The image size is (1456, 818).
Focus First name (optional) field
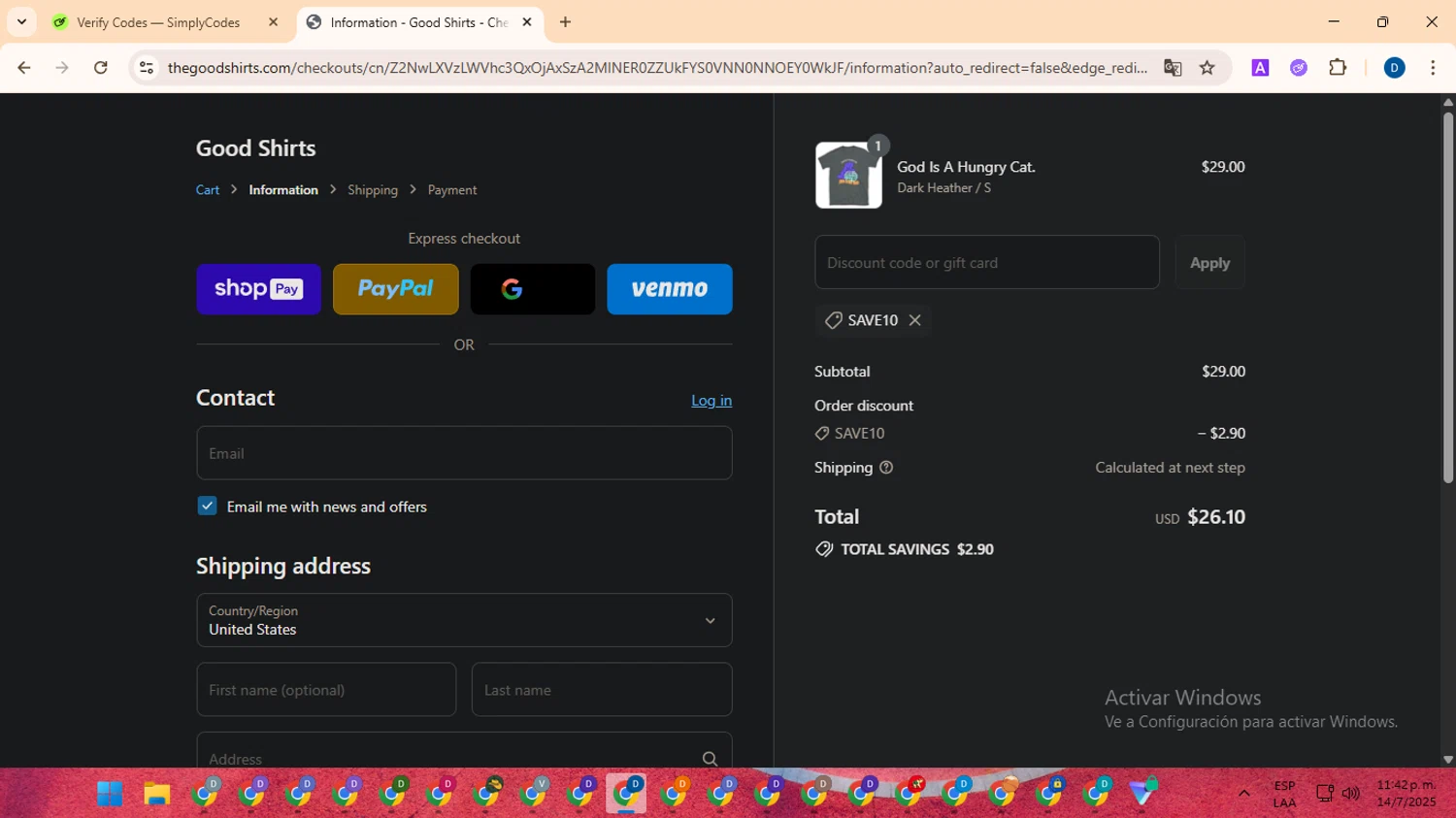tap(326, 690)
